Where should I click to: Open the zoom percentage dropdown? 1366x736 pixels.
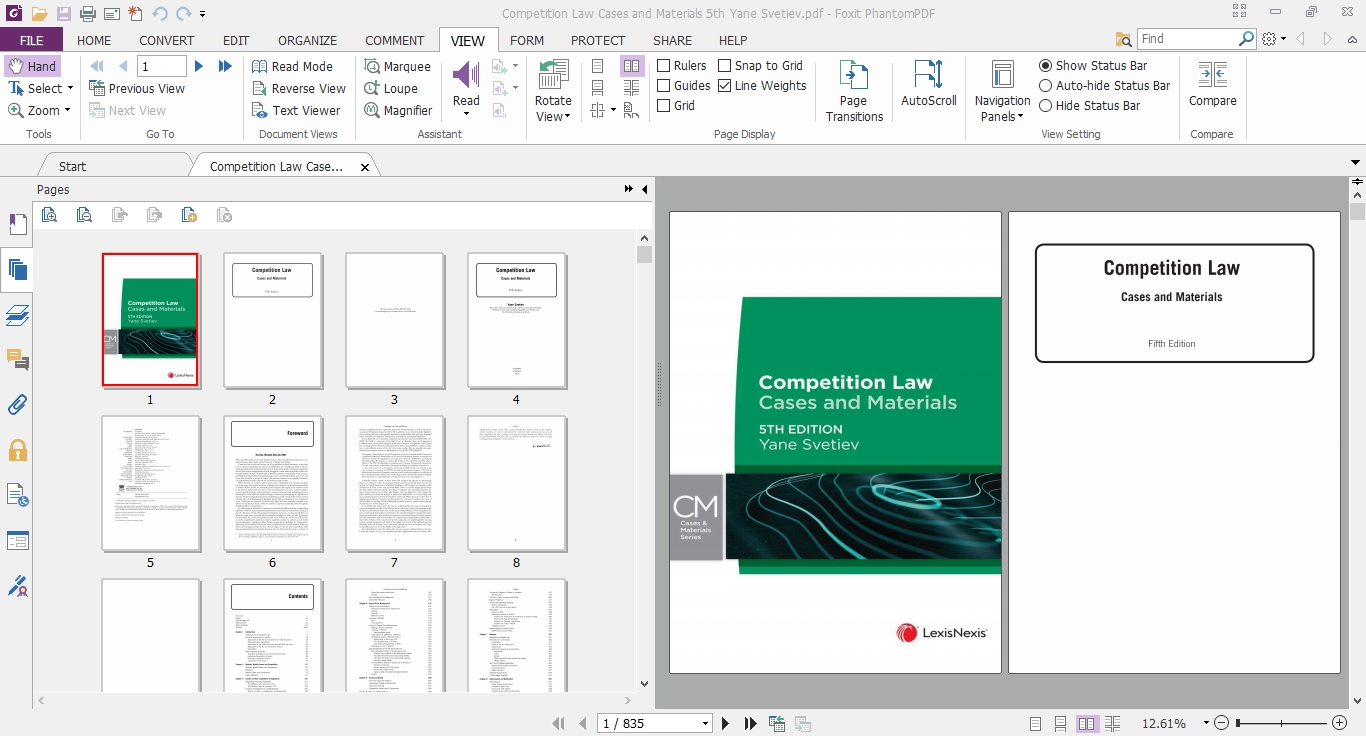1207,723
